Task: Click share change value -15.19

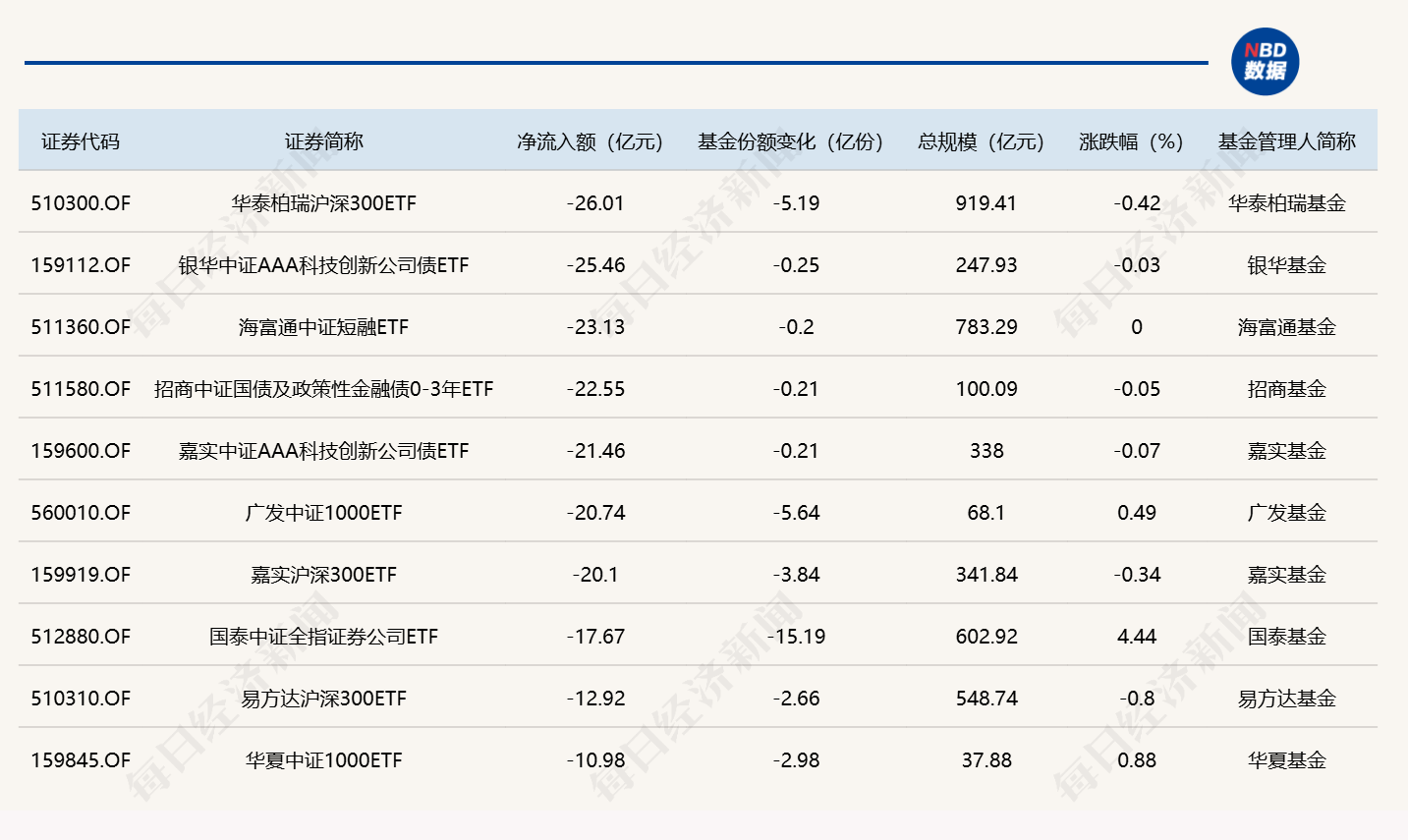Action: pyautogui.click(x=796, y=637)
